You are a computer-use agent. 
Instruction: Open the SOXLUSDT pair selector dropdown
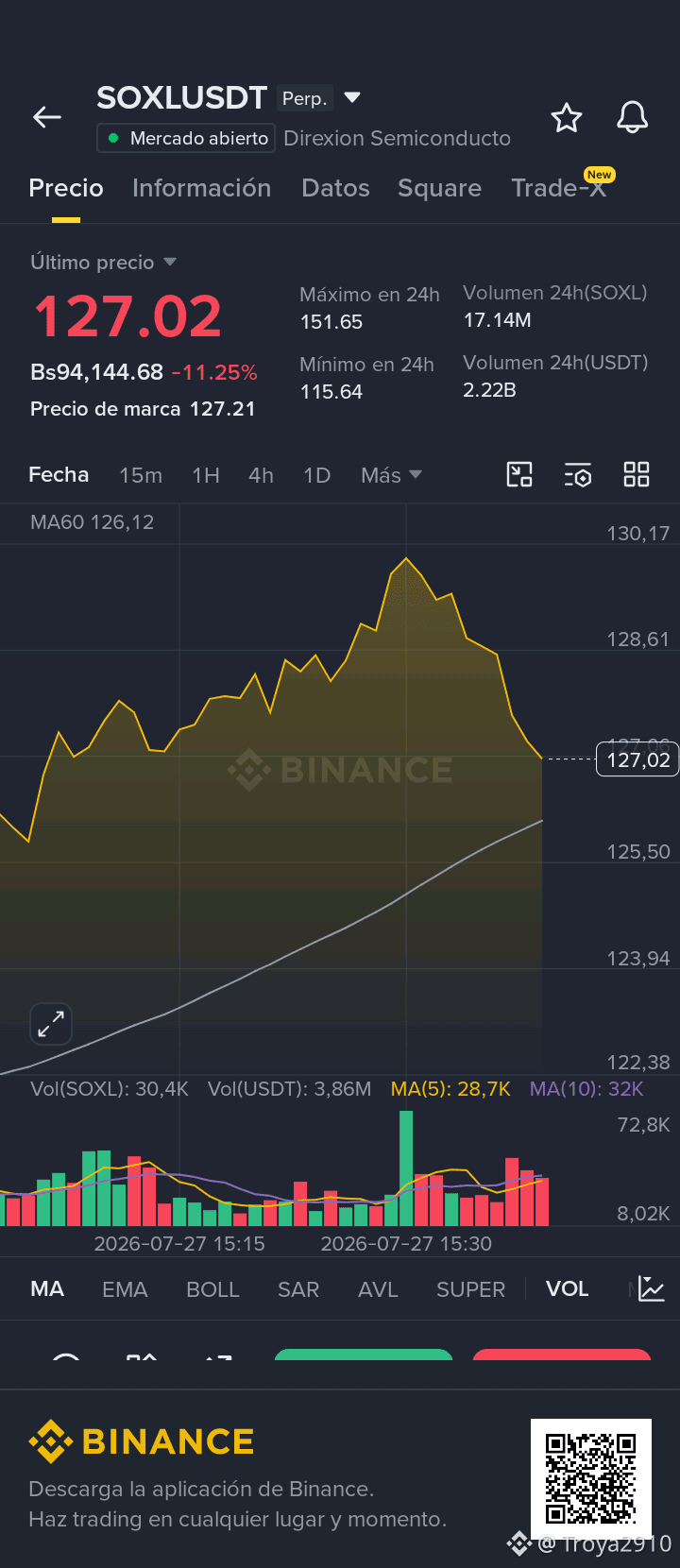[352, 97]
